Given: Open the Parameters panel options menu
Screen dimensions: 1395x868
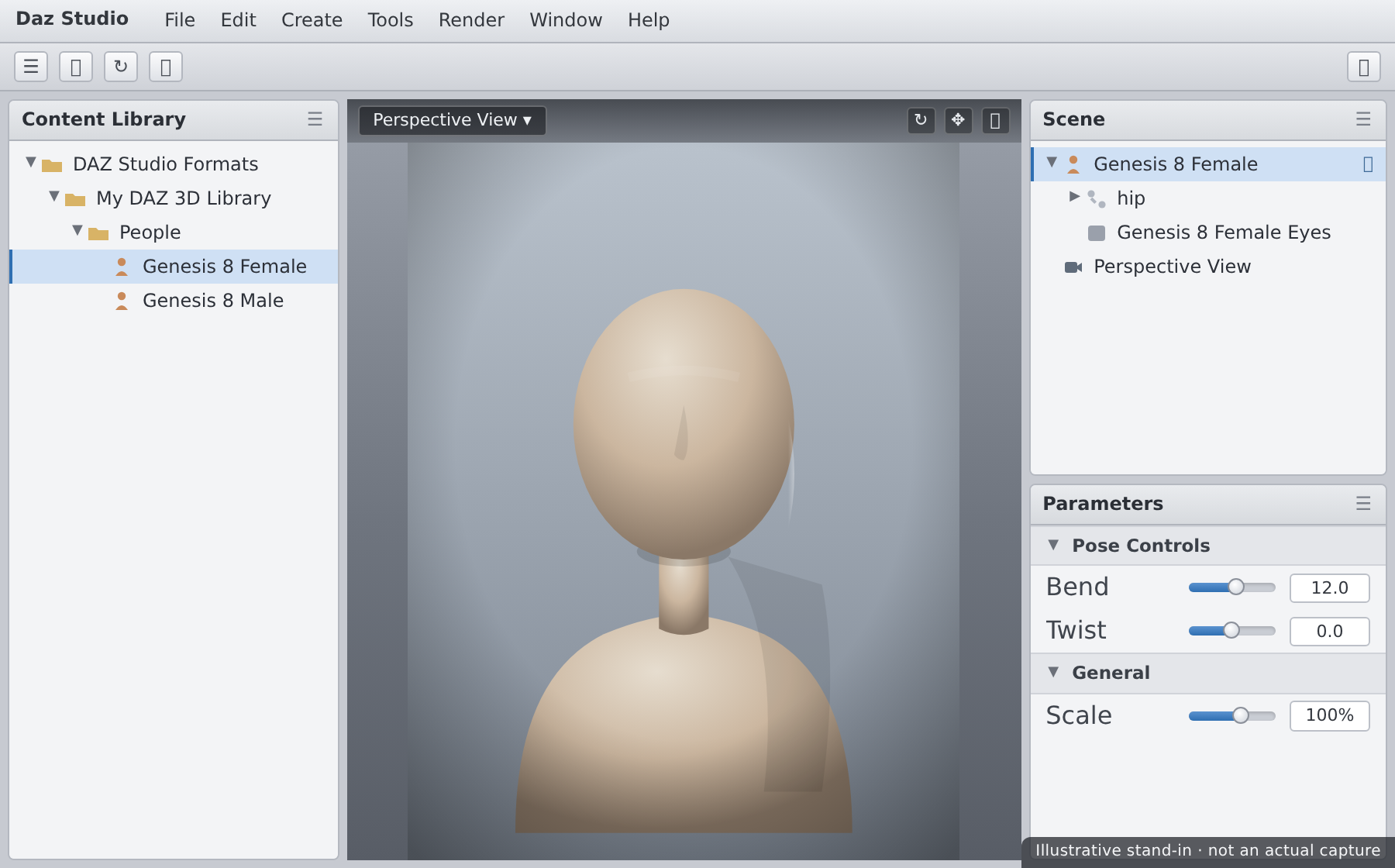Looking at the screenshot, I should [x=1363, y=504].
